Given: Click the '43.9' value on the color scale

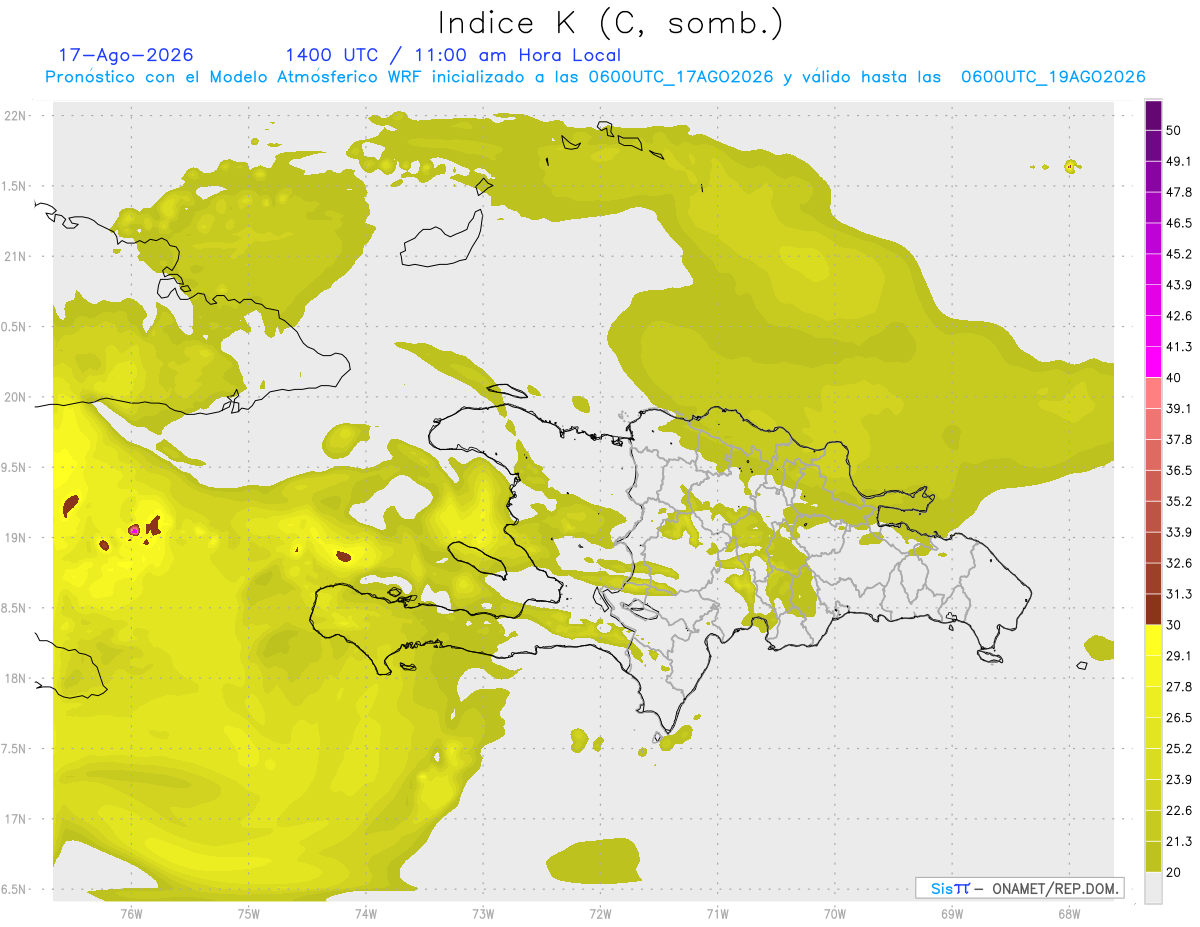Looking at the screenshot, I should coord(1179,285).
